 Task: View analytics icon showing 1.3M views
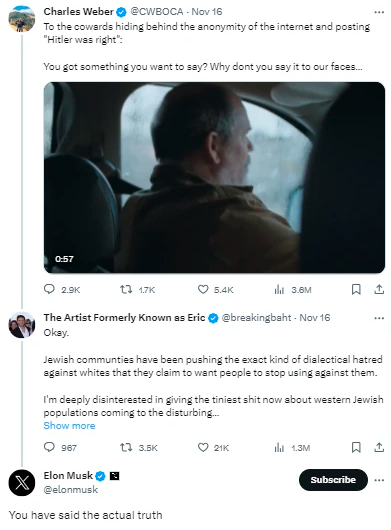279,448
